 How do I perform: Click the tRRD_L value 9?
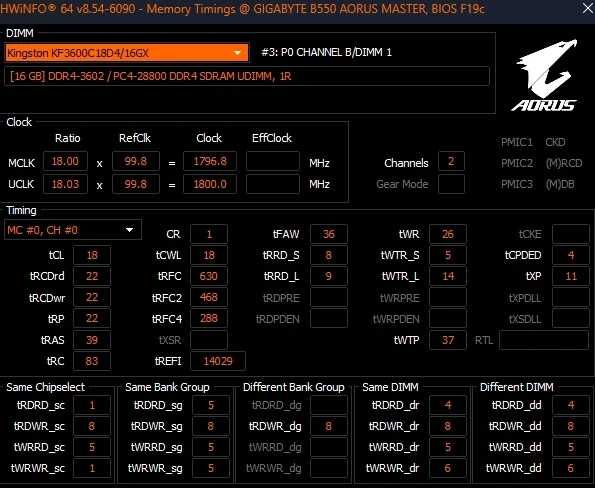329,276
